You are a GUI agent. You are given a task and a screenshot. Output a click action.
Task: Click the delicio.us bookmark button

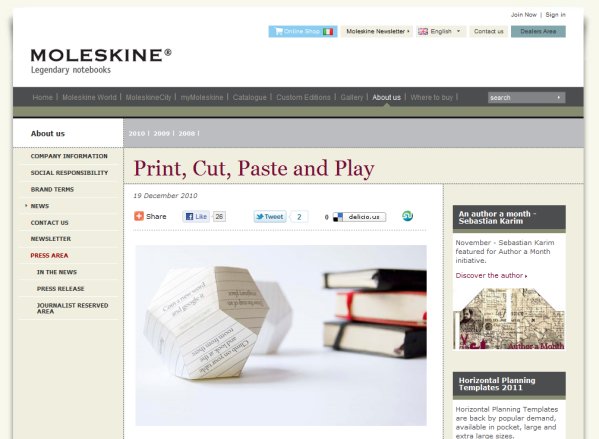[359, 217]
